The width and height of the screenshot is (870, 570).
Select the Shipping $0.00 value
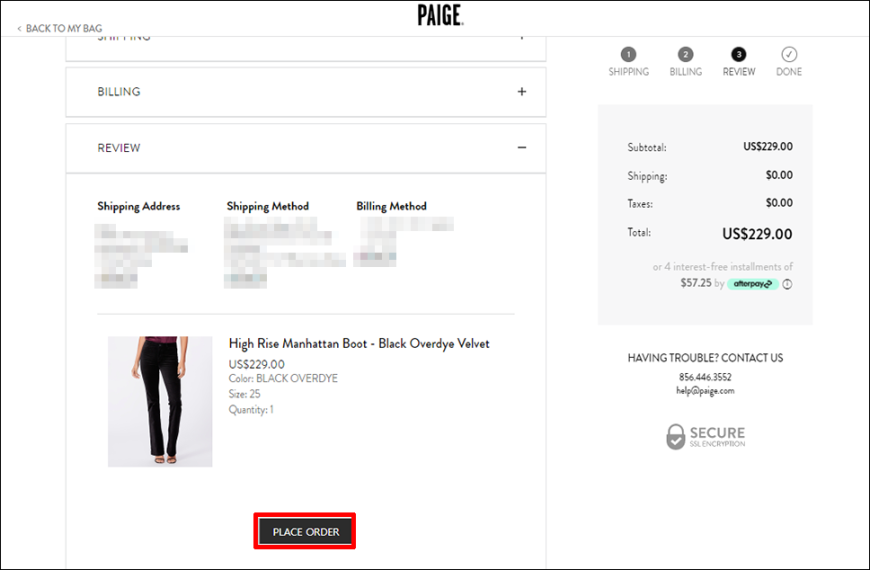[x=779, y=175]
